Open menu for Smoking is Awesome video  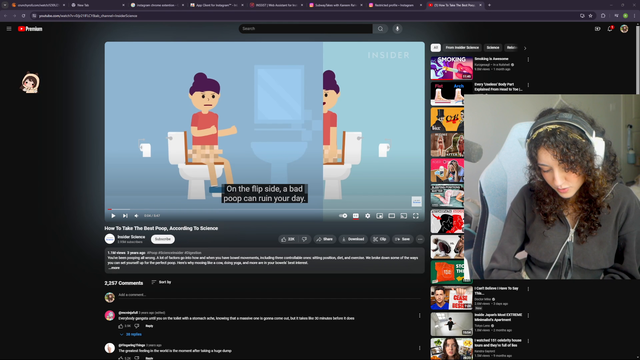pos(528,60)
